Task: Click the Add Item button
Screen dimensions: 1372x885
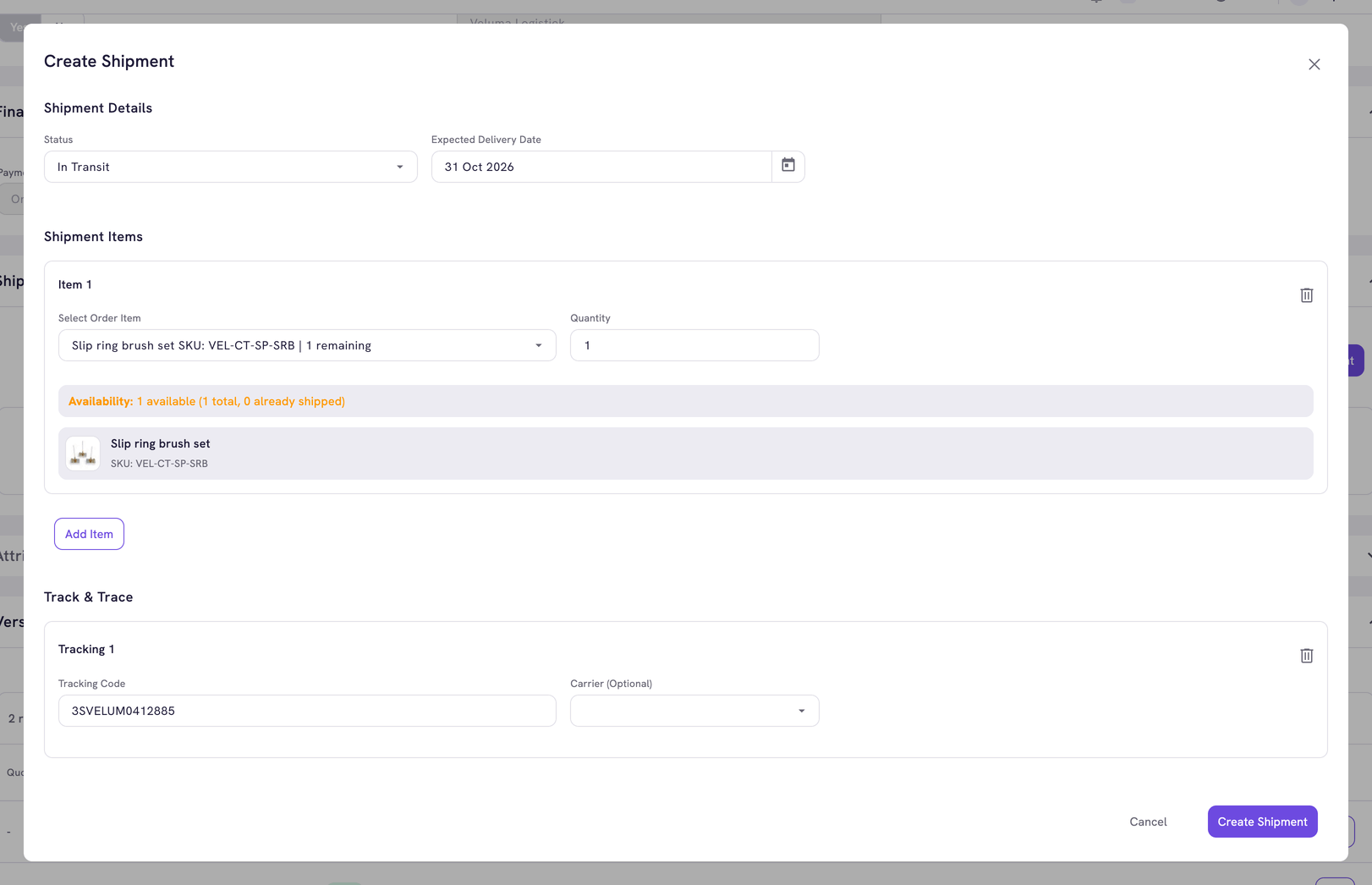Action: (x=89, y=534)
